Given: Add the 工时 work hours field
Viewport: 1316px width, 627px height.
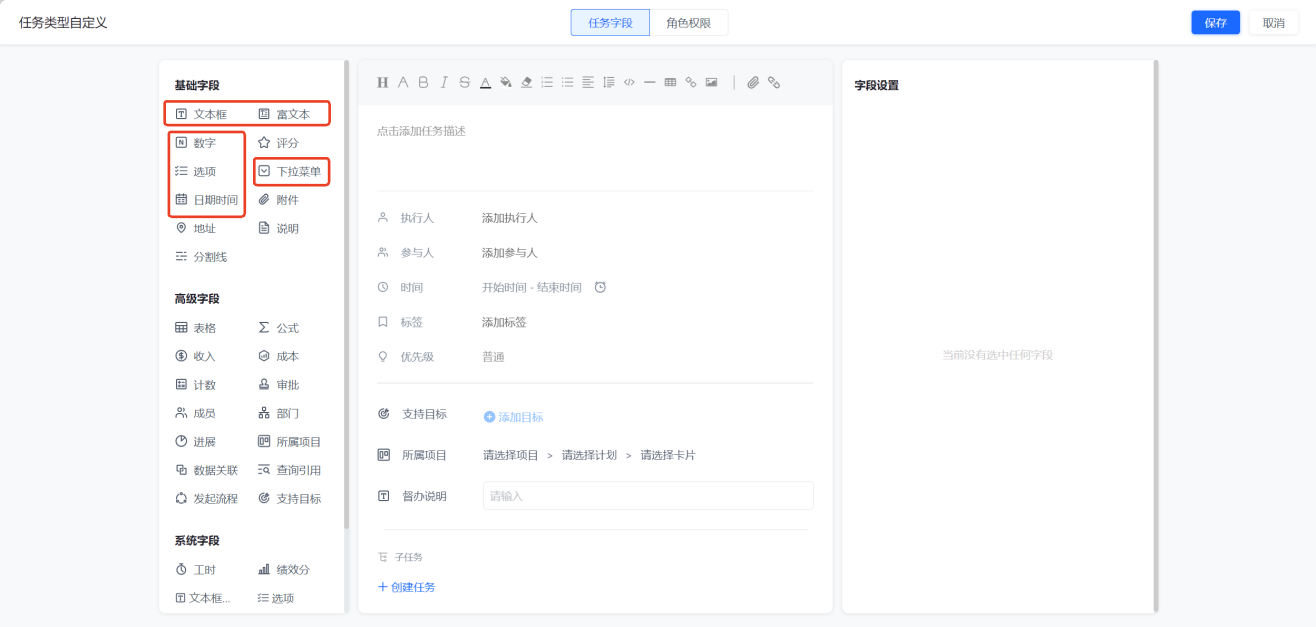Looking at the screenshot, I should (195, 570).
